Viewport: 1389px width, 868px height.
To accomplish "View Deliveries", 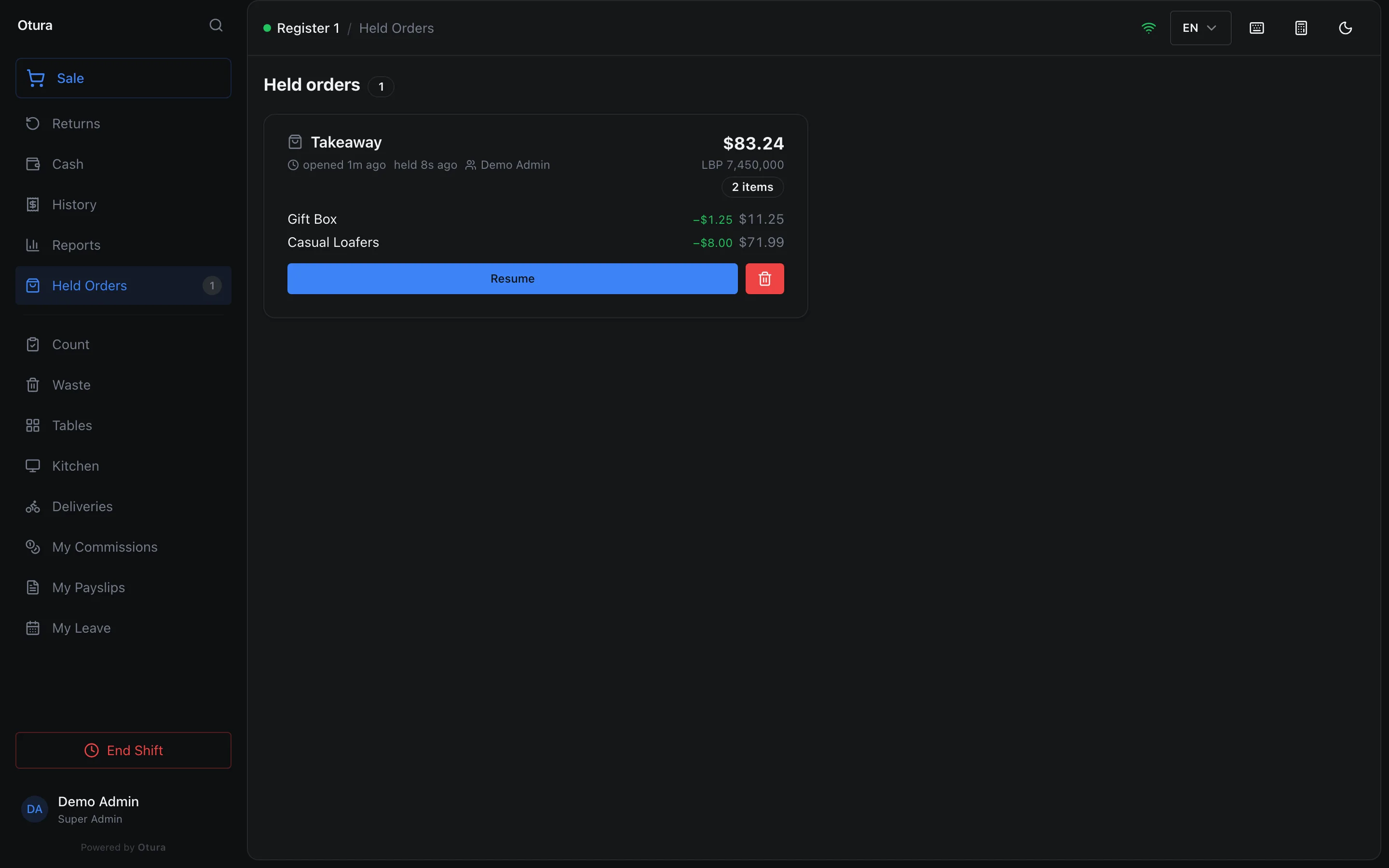I will point(123,506).
